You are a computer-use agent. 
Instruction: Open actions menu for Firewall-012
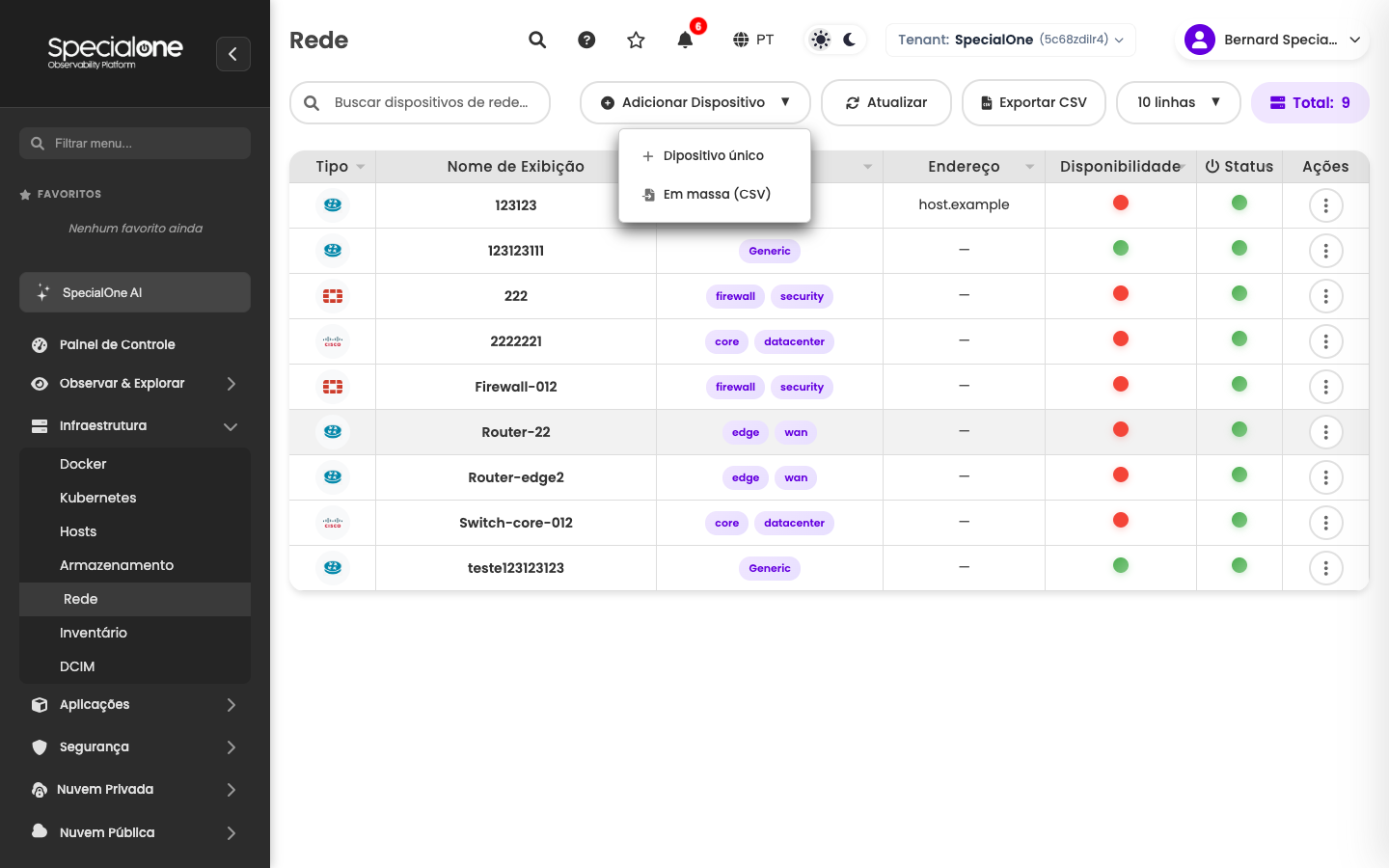click(x=1326, y=387)
